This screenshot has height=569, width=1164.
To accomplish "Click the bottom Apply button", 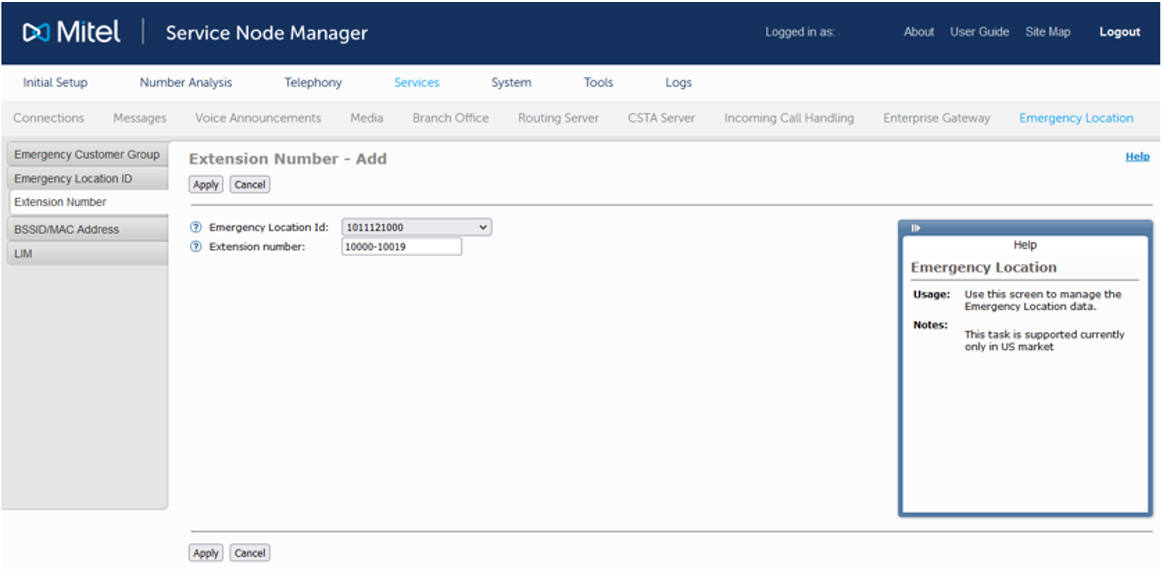I will click(x=206, y=553).
